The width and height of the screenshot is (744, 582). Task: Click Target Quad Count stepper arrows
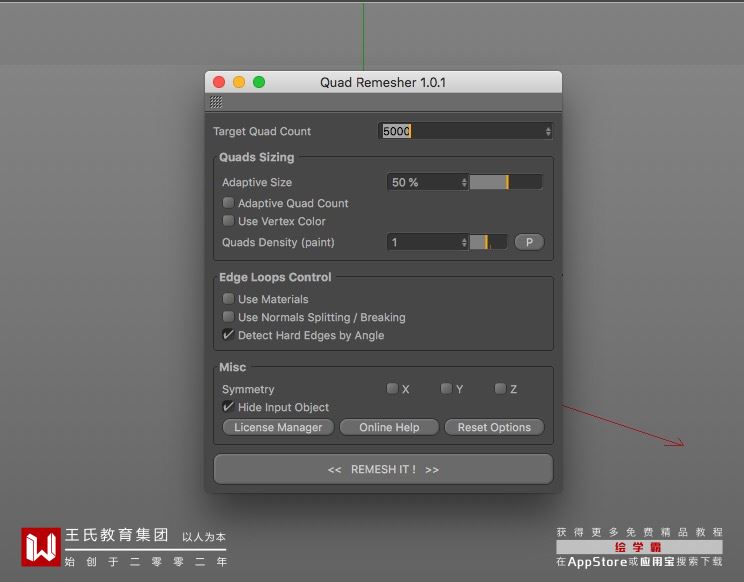click(548, 131)
